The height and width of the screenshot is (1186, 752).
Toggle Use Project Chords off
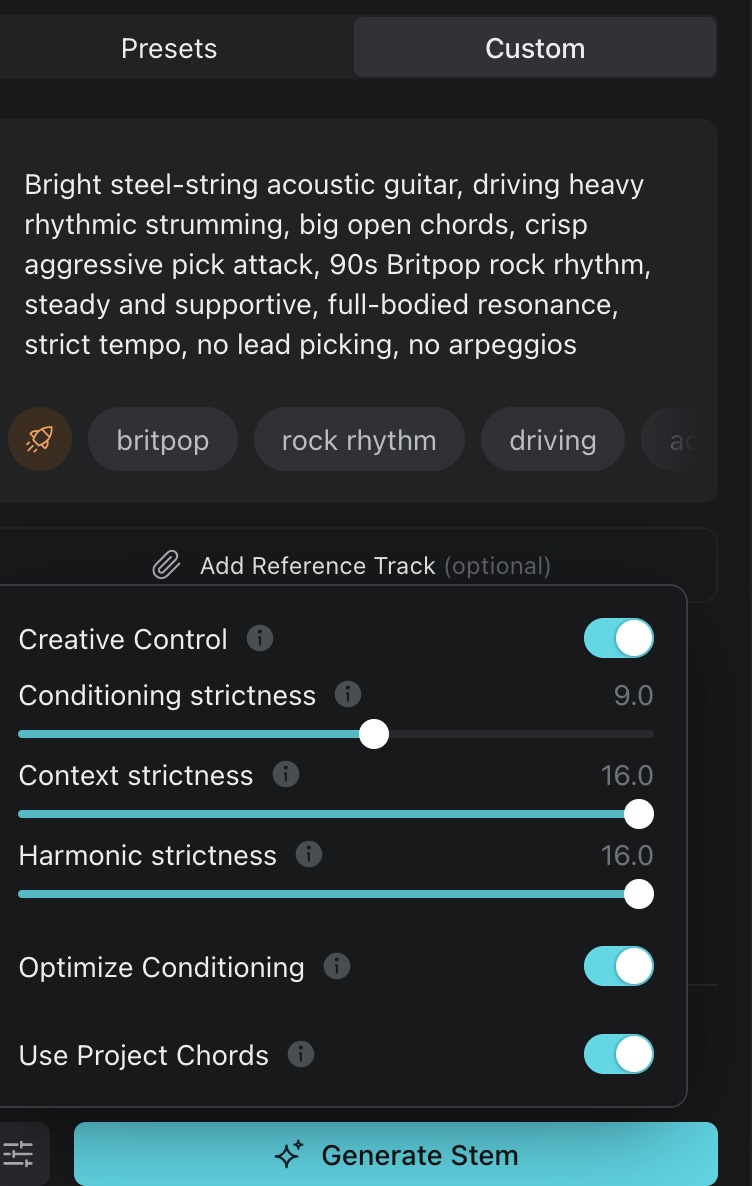pos(618,1054)
